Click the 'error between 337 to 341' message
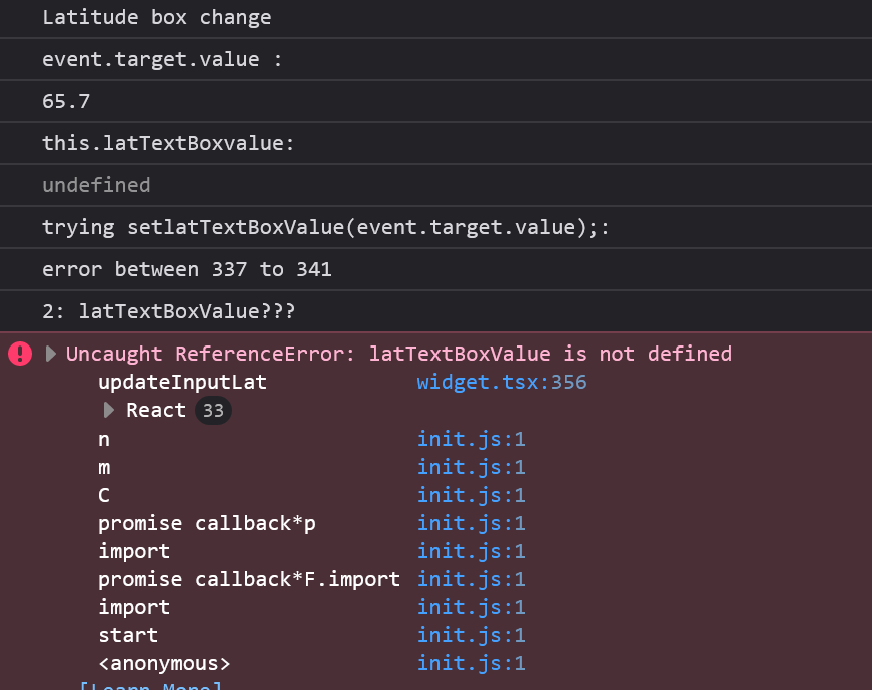872x690 pixels. click(x=187, y=269)
